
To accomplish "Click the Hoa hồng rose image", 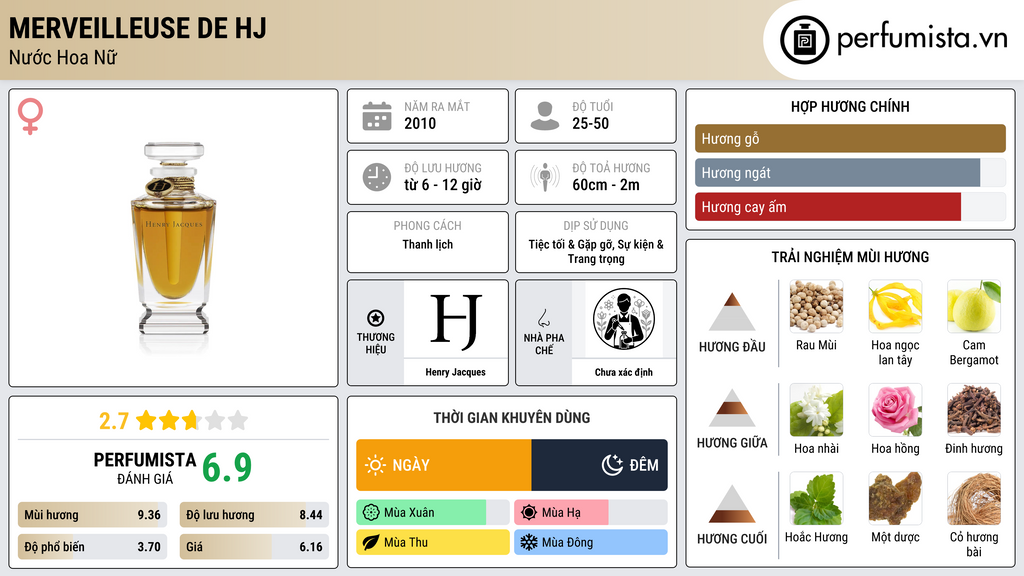I will [895, 410].
